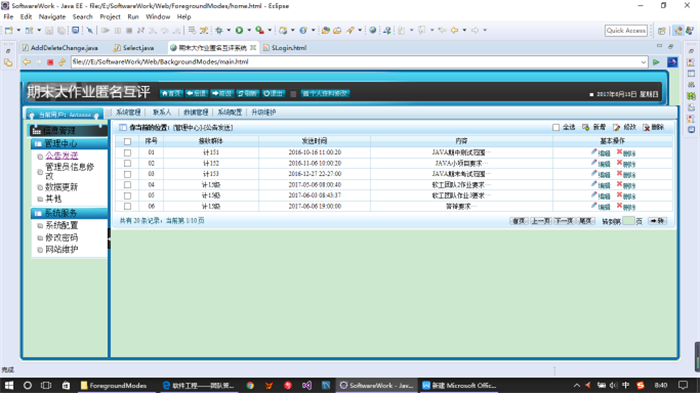Click the Cortana search circle on taskbar

pyautogui.click(x=27, y=385)
